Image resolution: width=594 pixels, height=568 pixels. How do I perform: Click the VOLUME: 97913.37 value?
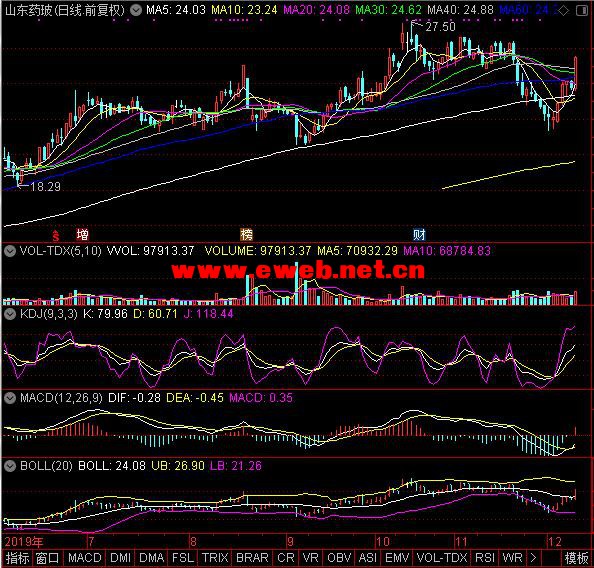(x=258, y=251)
